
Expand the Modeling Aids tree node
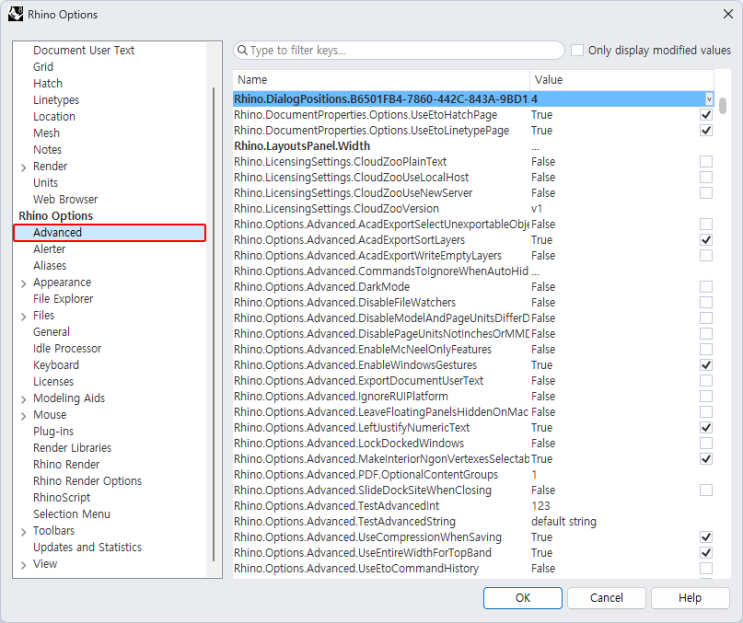pos(23,399)
